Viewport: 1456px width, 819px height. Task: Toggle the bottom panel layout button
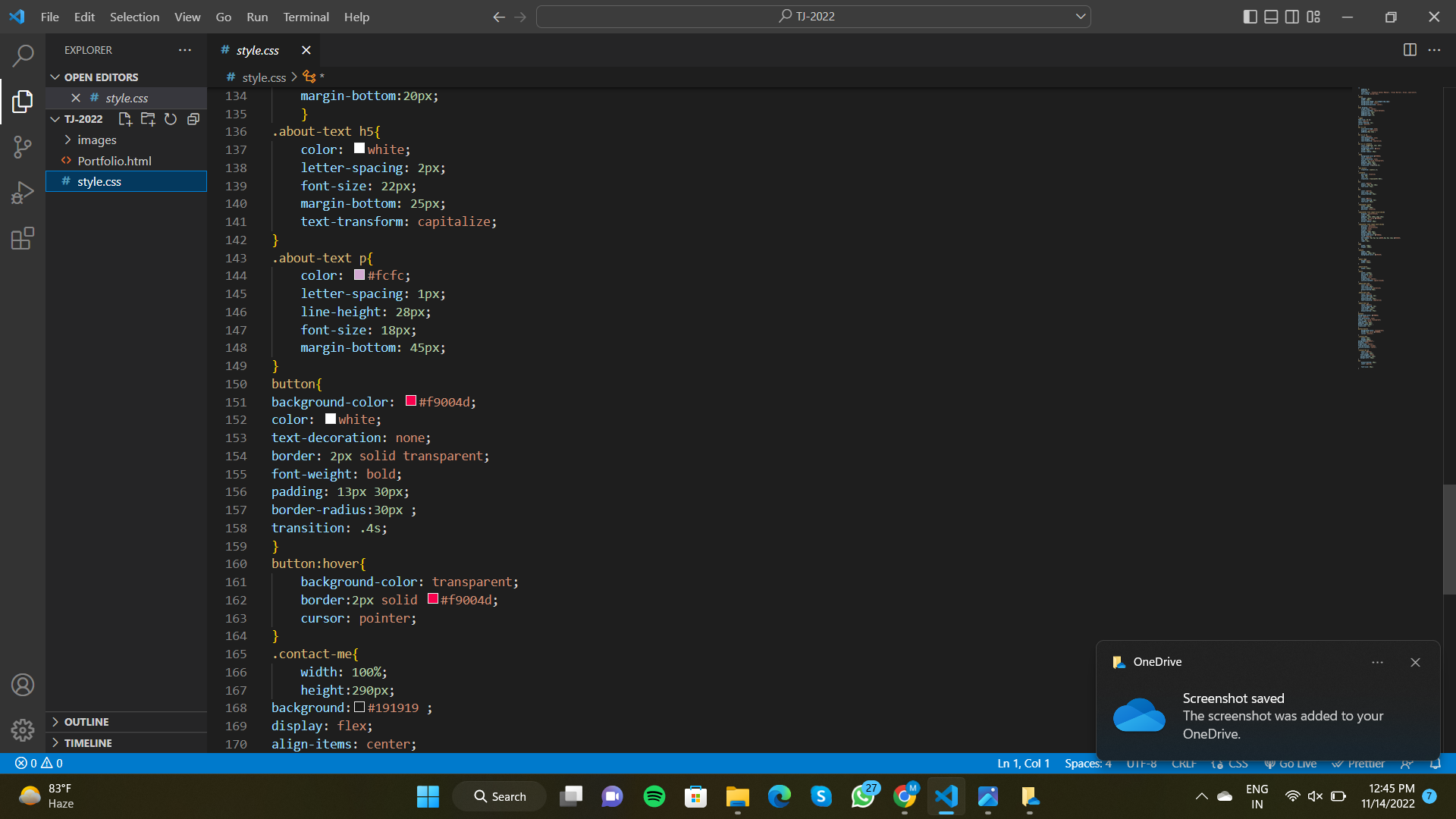point(1272,17)
